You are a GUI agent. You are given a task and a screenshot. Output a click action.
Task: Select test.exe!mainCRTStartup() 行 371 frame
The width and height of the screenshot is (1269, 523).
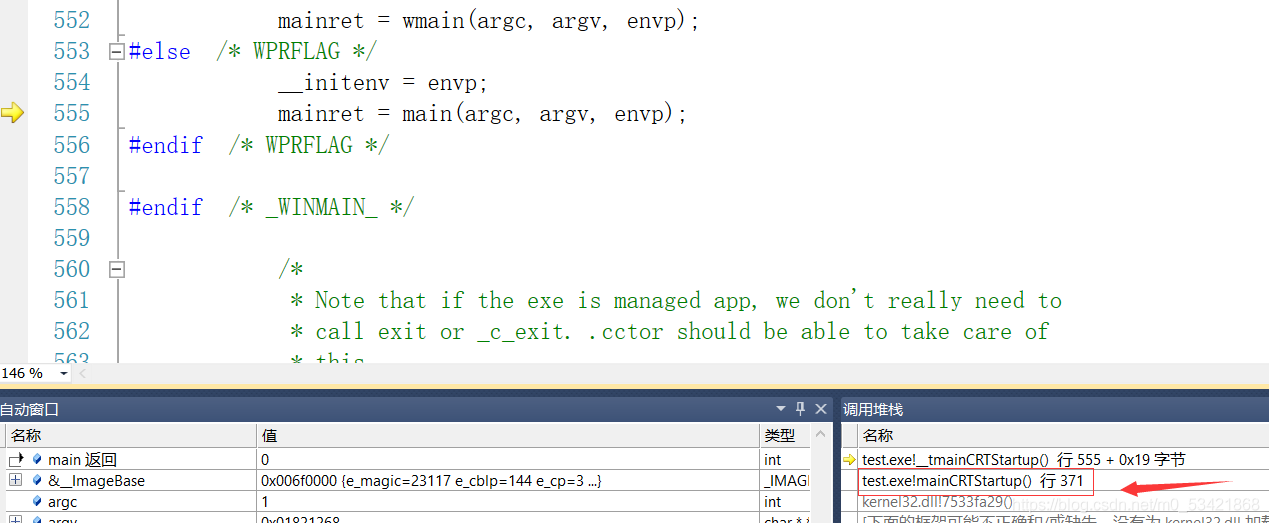point(972,481)
